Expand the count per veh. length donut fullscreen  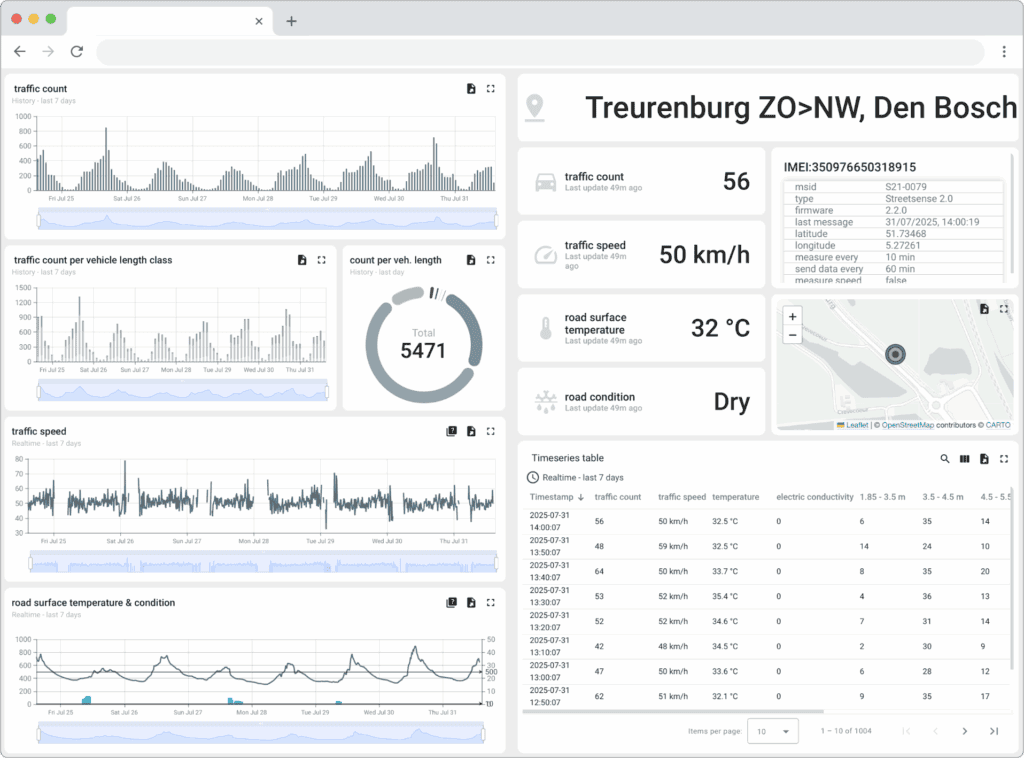click(490, 259)
